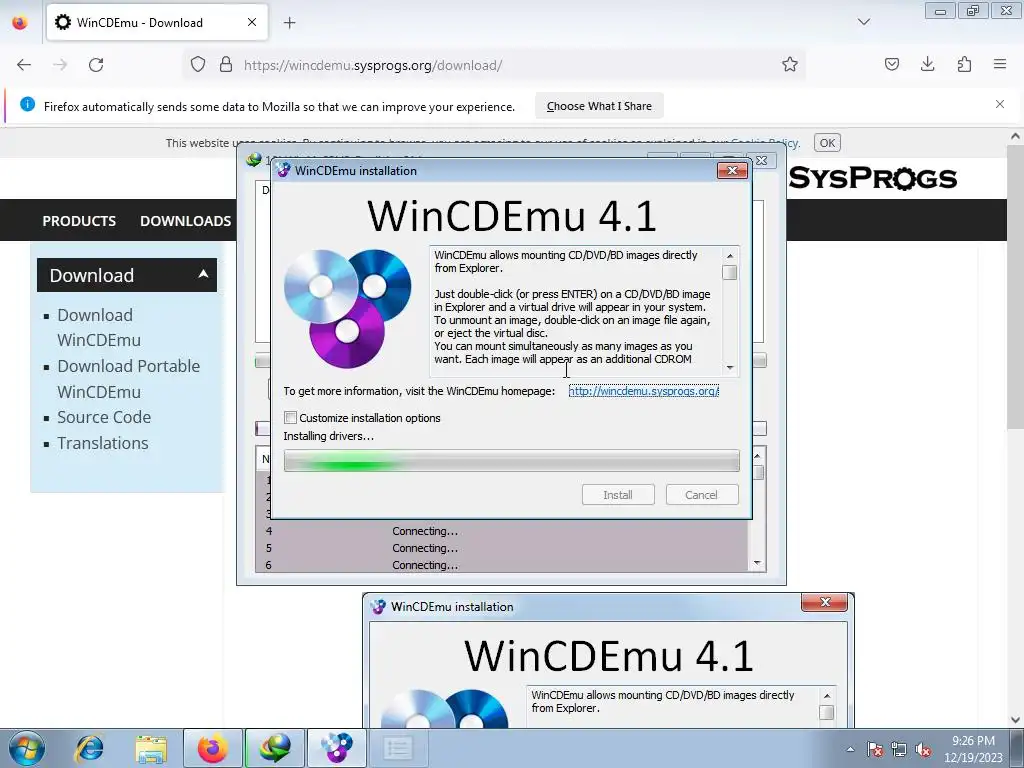The image size is (1024, 768).
Task: Open the Firefox hamburger menu
Action: click(1000, 64)
